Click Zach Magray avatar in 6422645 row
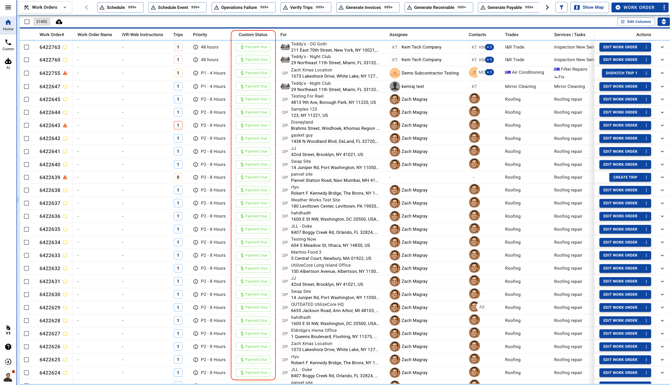This screenshot has height=385, width=670. point(394,99)
